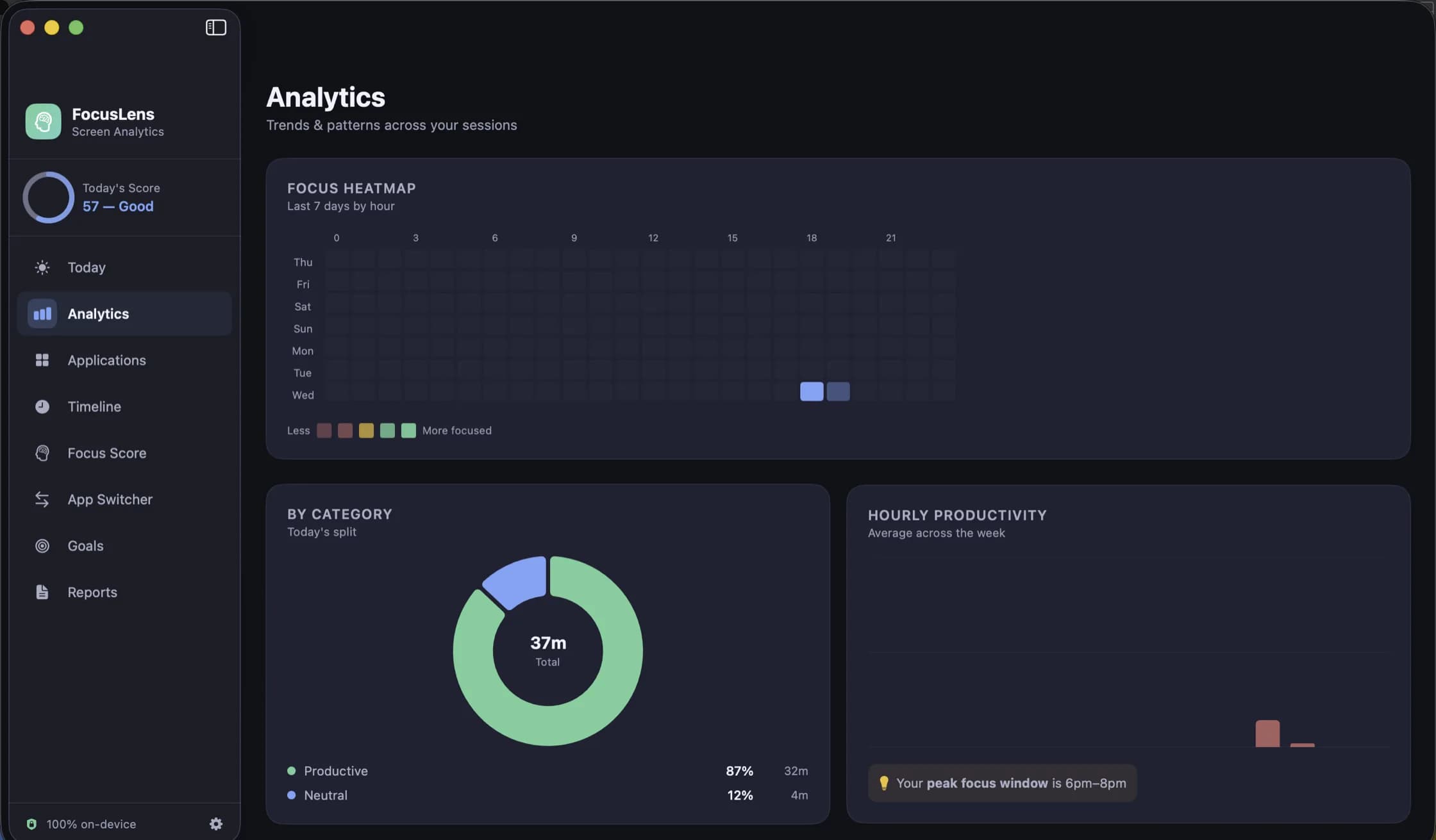The image size is (1436, 840).
Task: Open the Focus Score page label
Action: click(107, 453)
